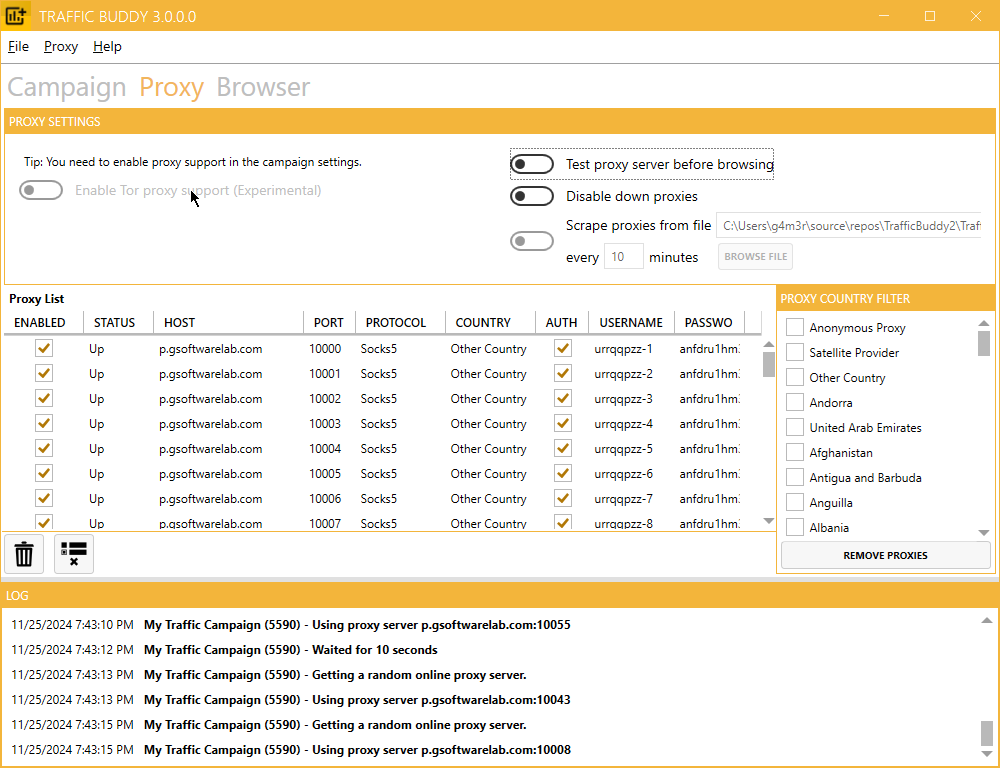Click the minutes interval input field
Screen dimensions: 1000x768
click(x=623, y=256)
